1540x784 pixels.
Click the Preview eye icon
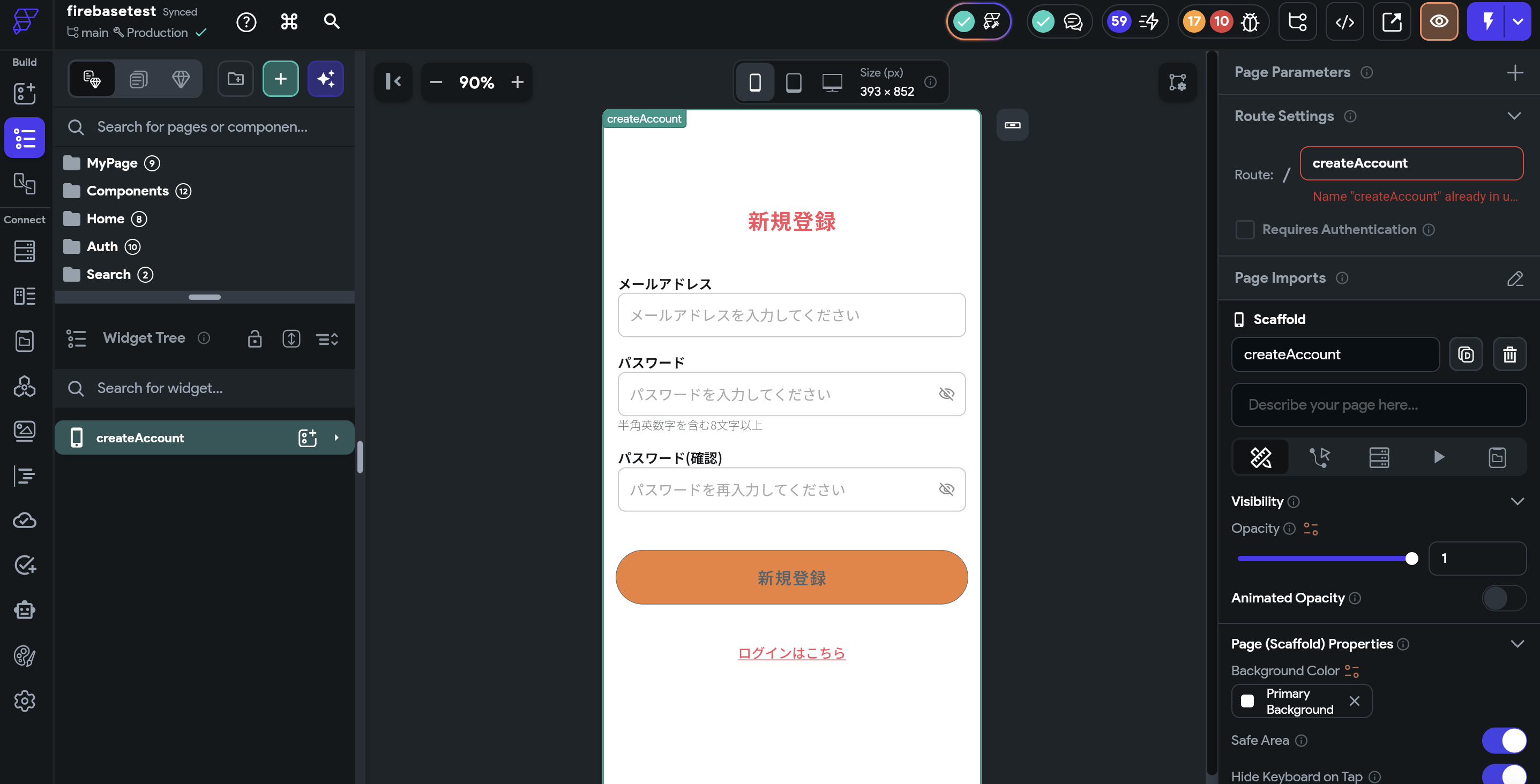[1438, 22]
